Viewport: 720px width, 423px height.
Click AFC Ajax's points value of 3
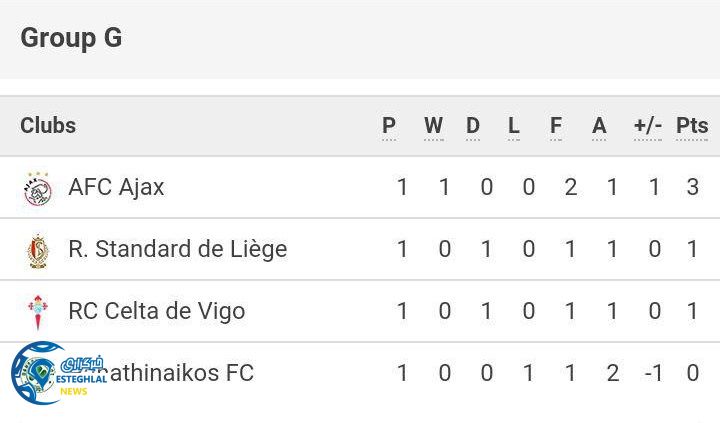click(x=692, y=187)
